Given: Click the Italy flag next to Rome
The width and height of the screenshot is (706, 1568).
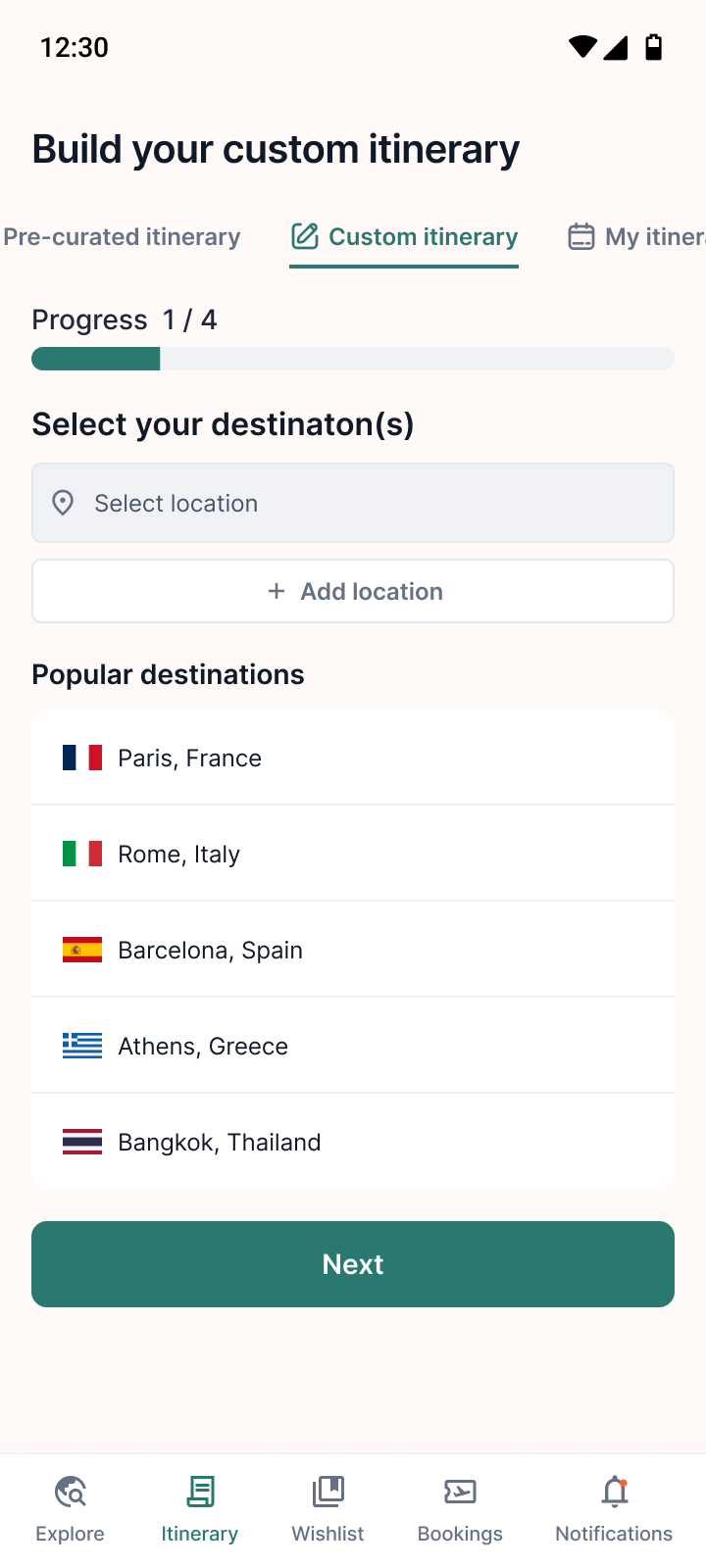Looking at the screenshot, I should coord(82,853).
